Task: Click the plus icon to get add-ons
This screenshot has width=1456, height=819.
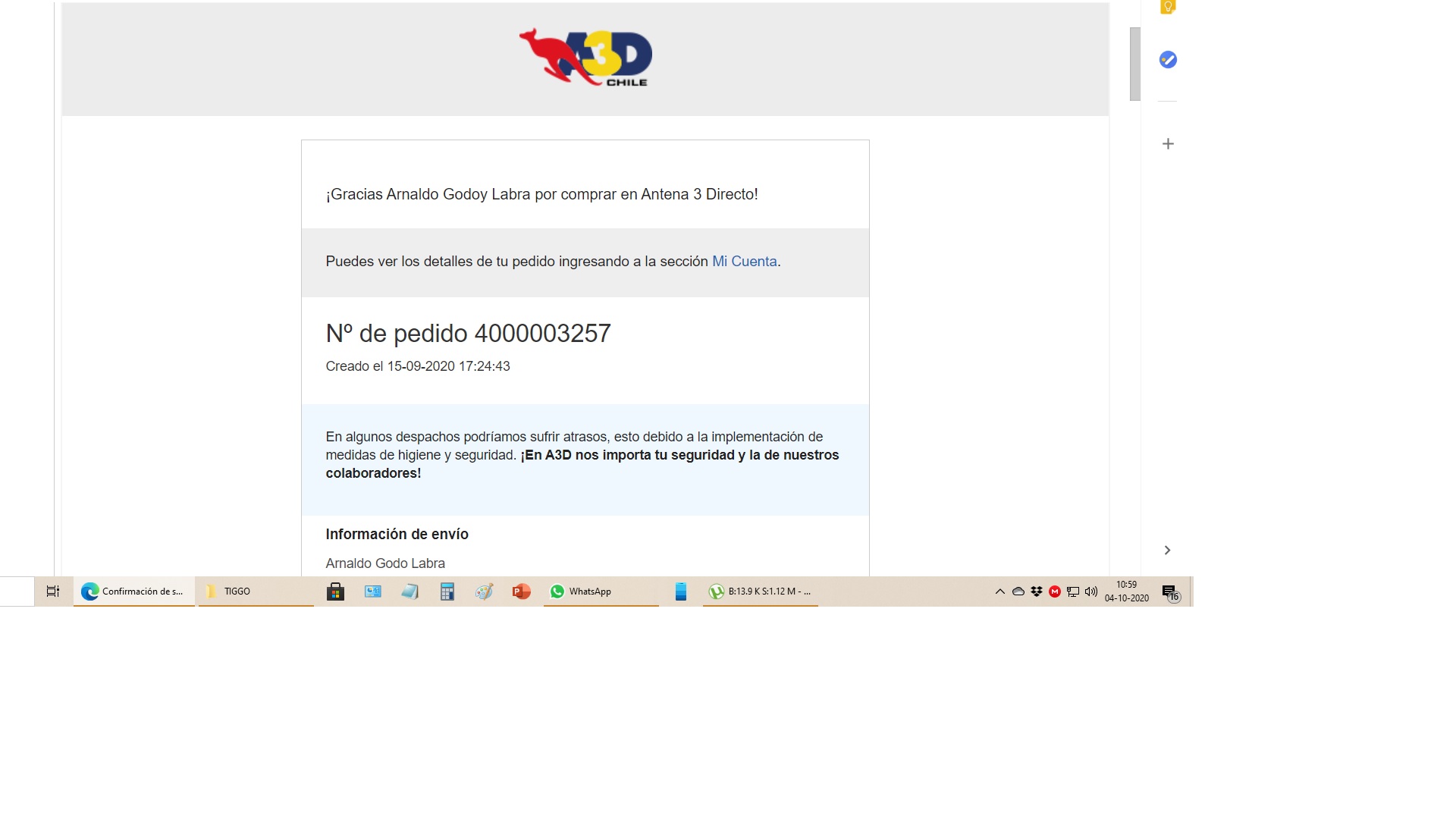Action: pyautogui.click(x=1168, y=144)
